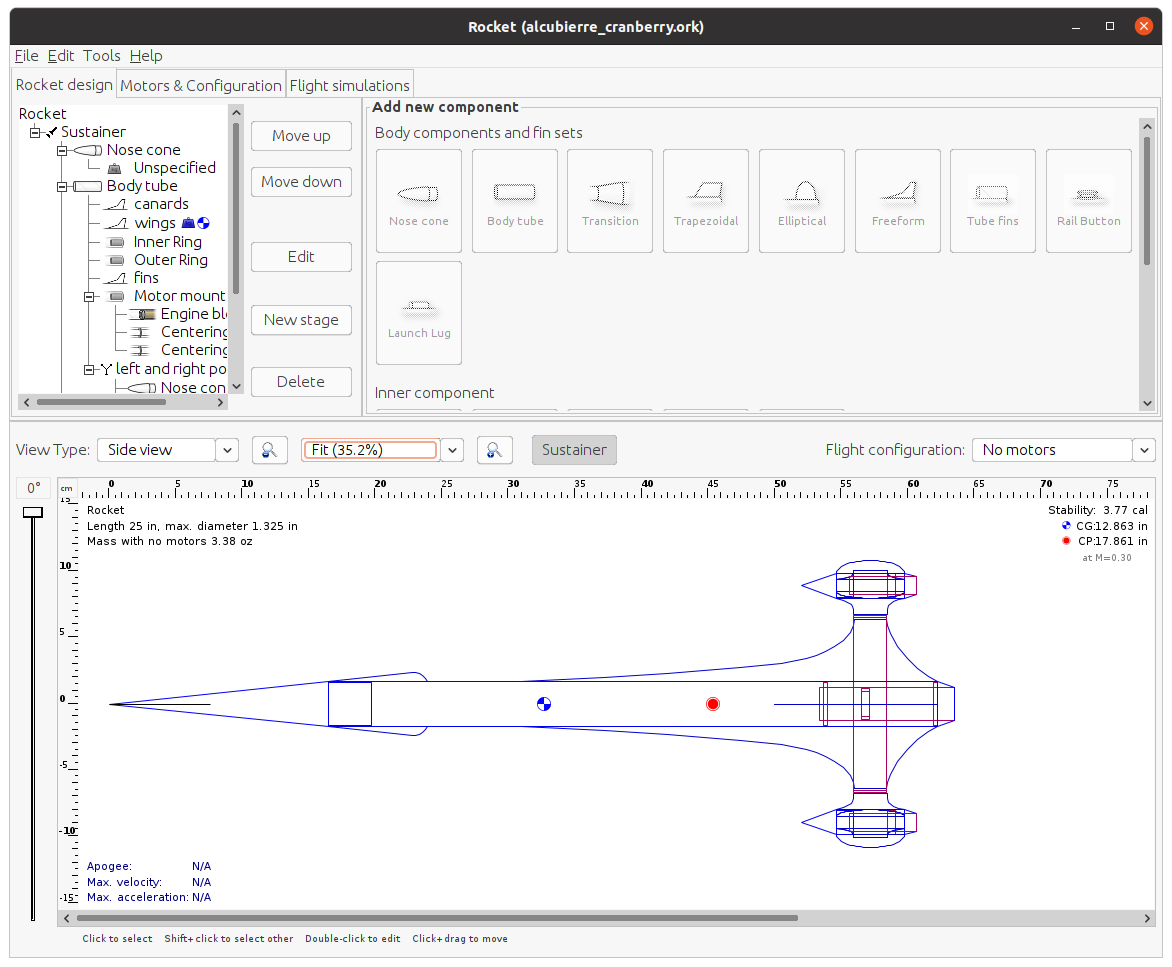Image resolution: width=1172 pixels, height=967 pixels.
Task: Collapse the Motor mount tree branch
Action: [x=88, y=295]
